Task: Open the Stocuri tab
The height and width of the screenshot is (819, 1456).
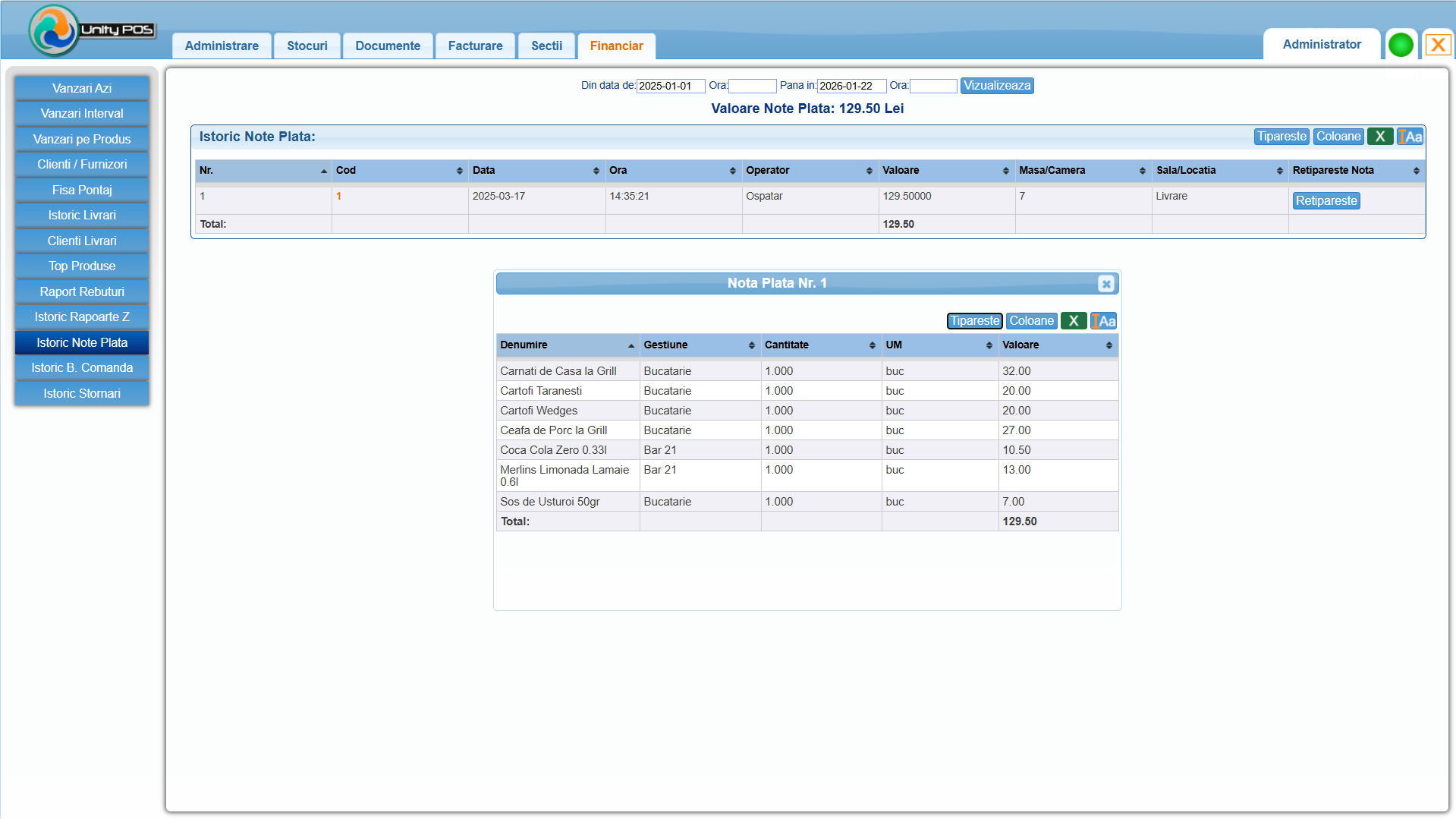Action: click(x=307, y=46)
